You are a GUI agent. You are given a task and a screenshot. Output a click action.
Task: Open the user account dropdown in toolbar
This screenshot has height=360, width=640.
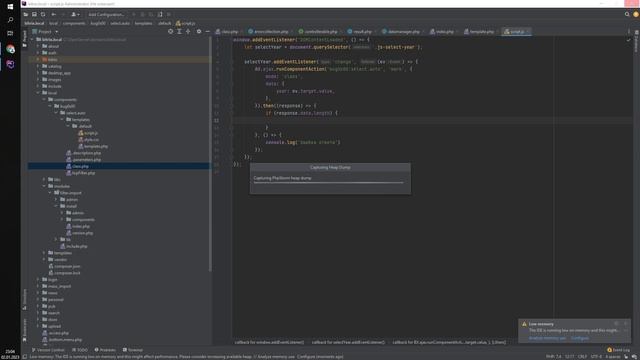point(76,14)
